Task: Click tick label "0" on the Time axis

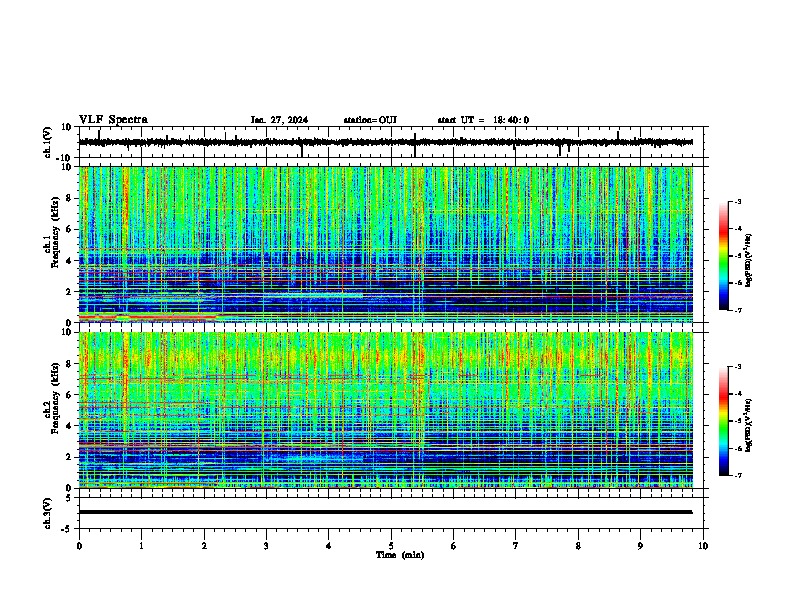Action: [79, 546]
